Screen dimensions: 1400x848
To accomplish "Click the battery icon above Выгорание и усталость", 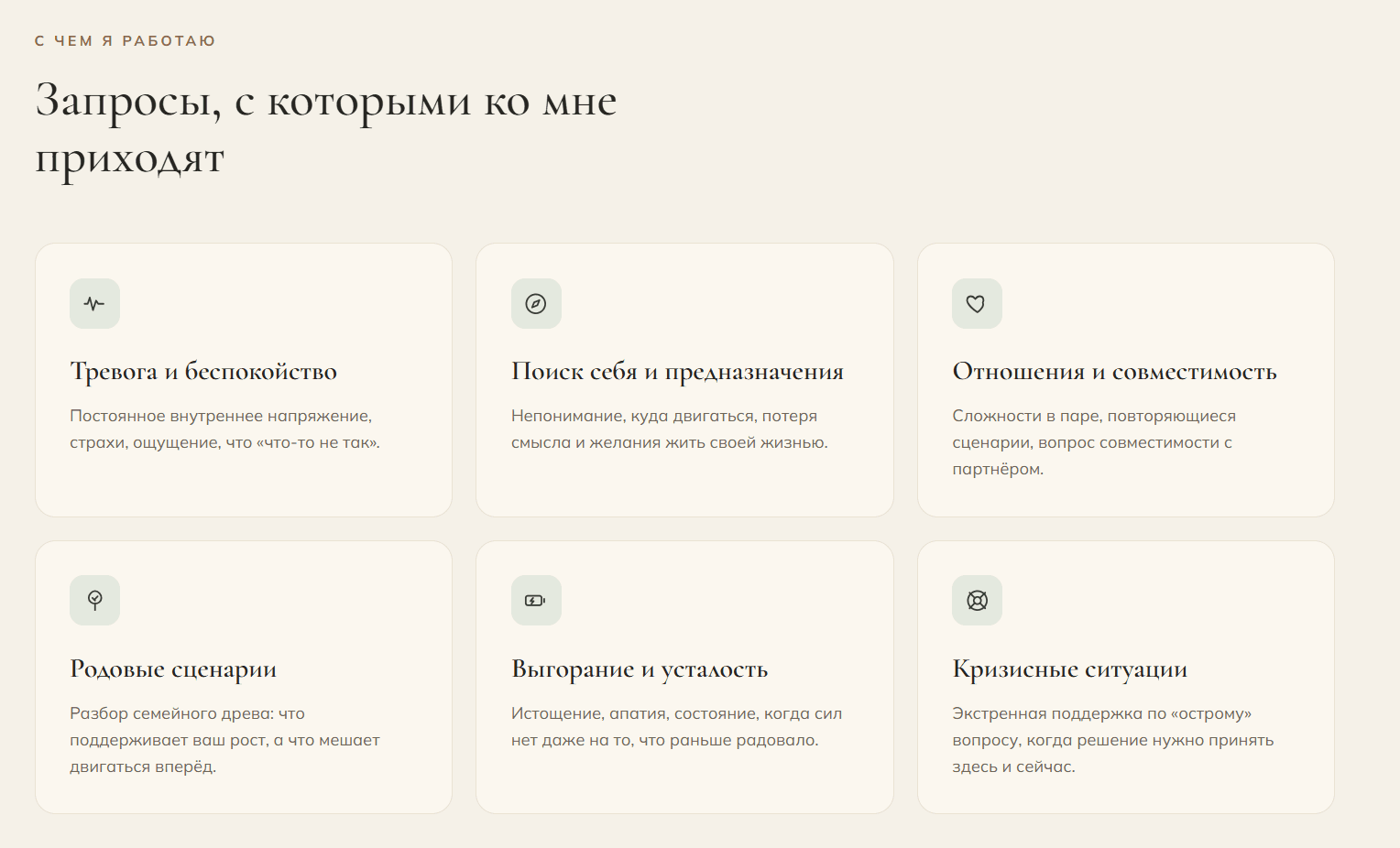I will (536, 600).
